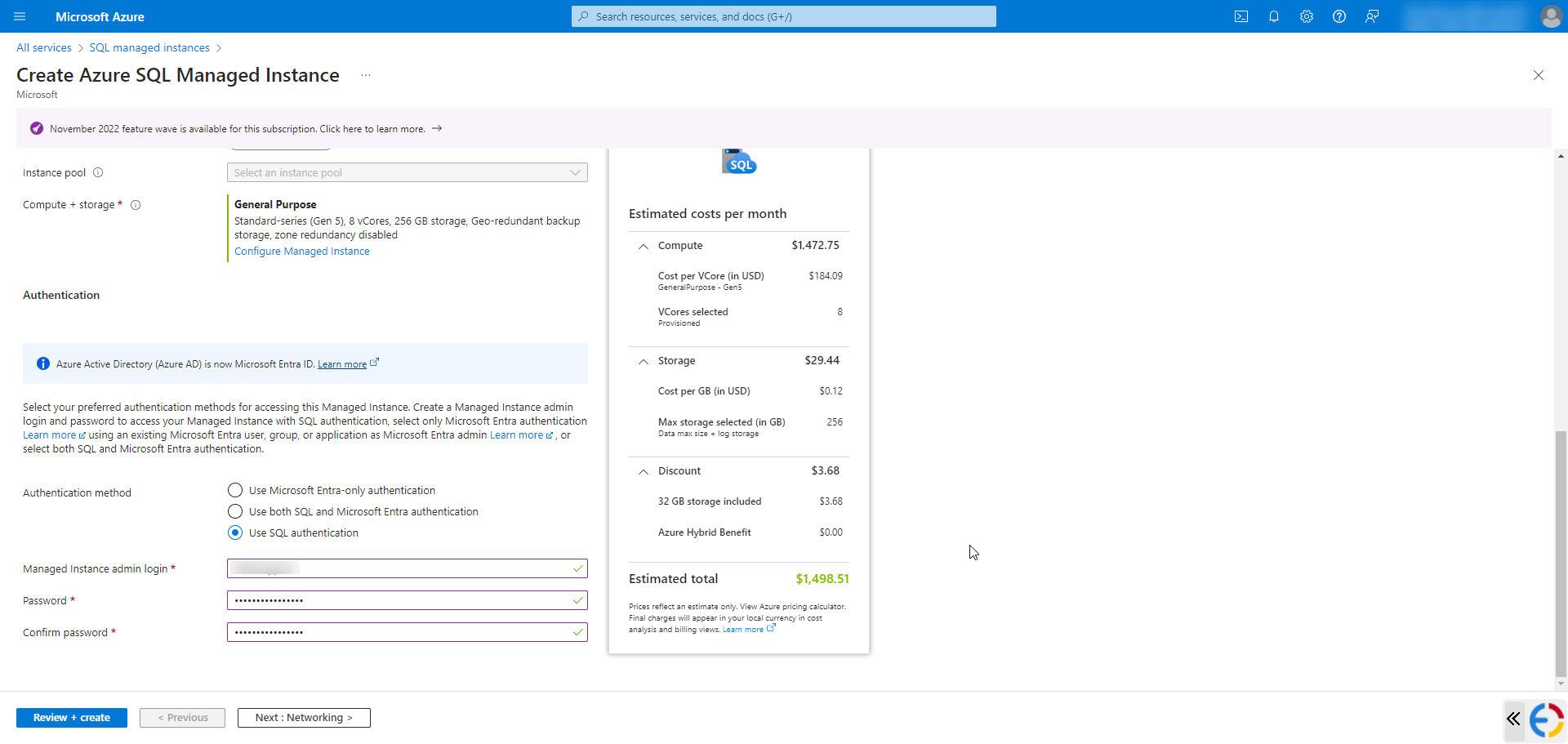Open the help question mark icon
1568x744 pixels.
1339,16
